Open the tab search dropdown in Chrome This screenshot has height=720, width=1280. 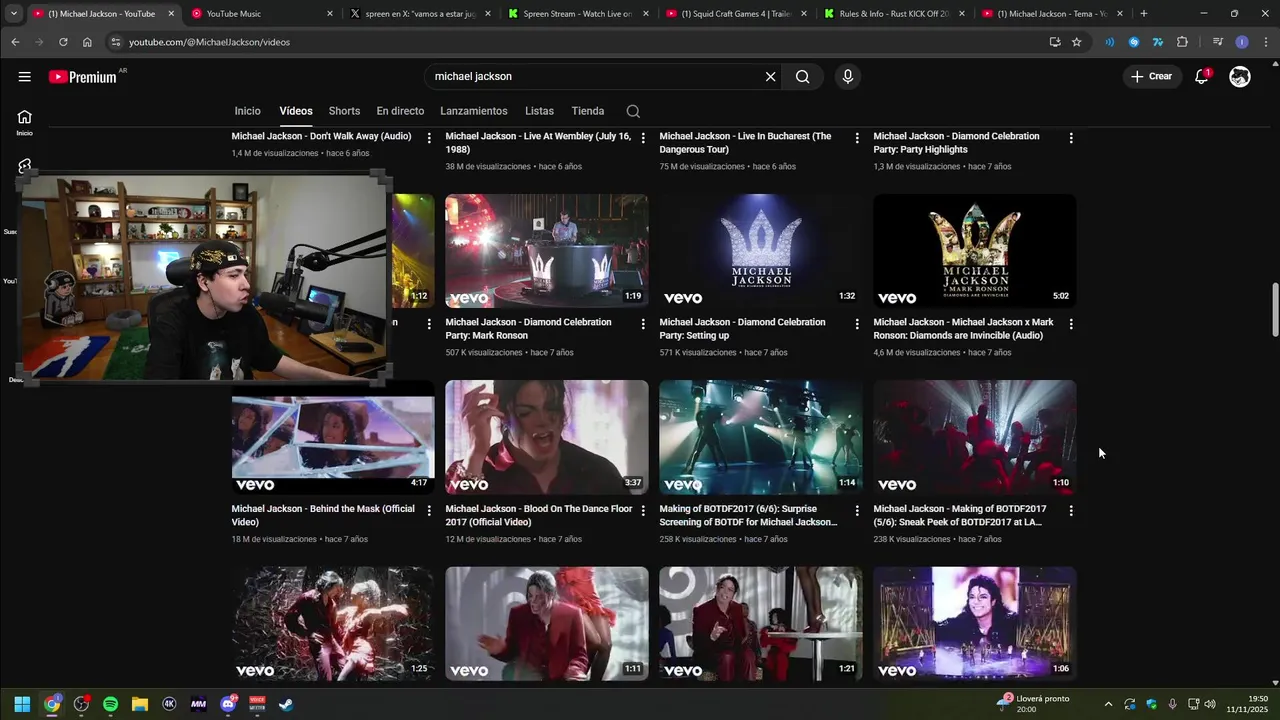tap(13, 14)
